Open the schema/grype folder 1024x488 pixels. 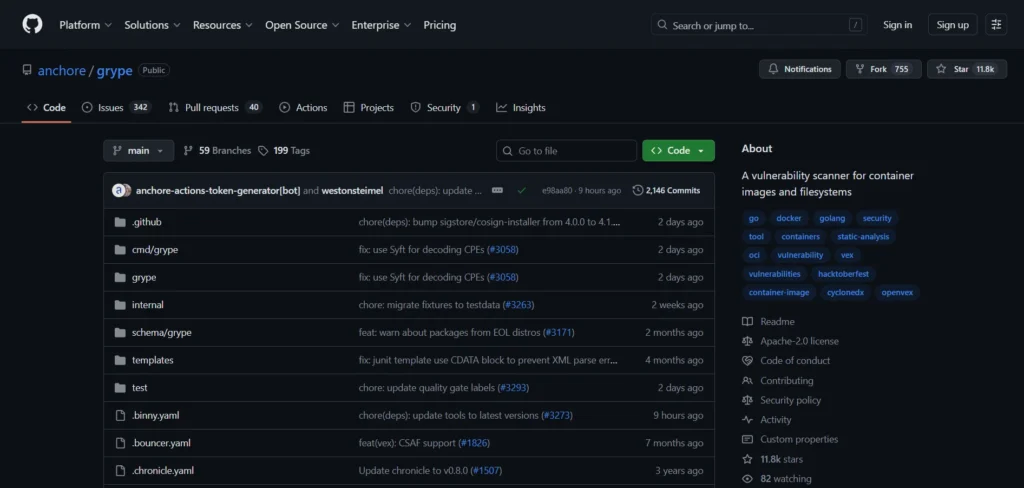point(161,333)
